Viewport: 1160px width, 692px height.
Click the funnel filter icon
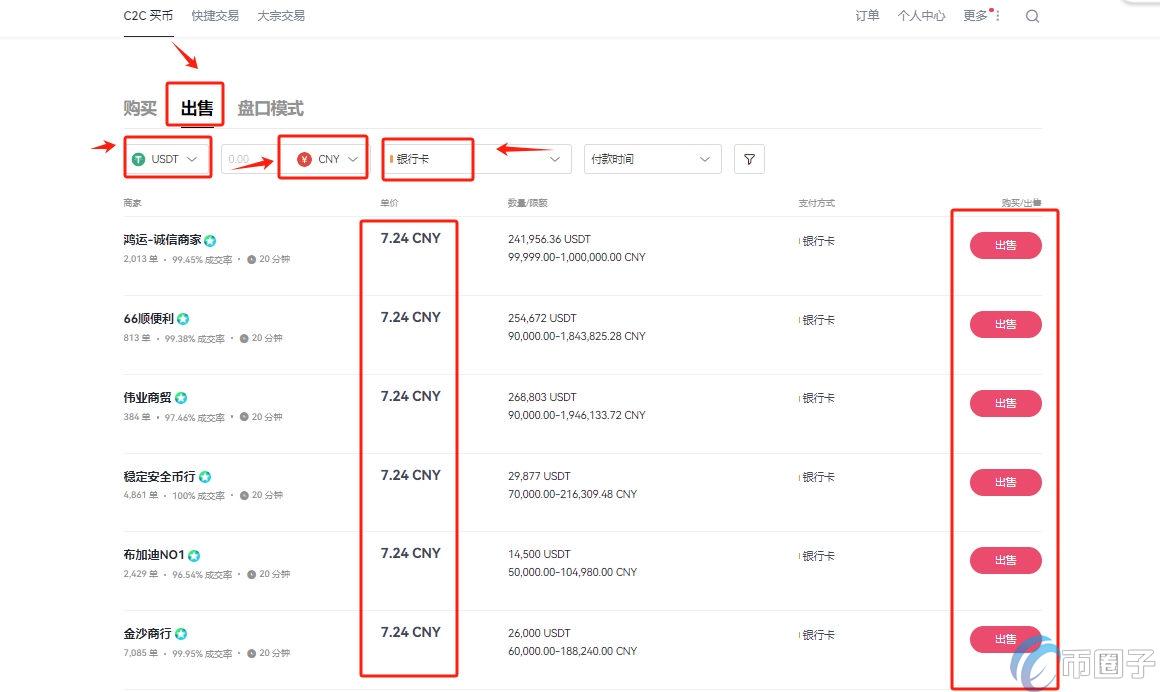coord(749,158)
